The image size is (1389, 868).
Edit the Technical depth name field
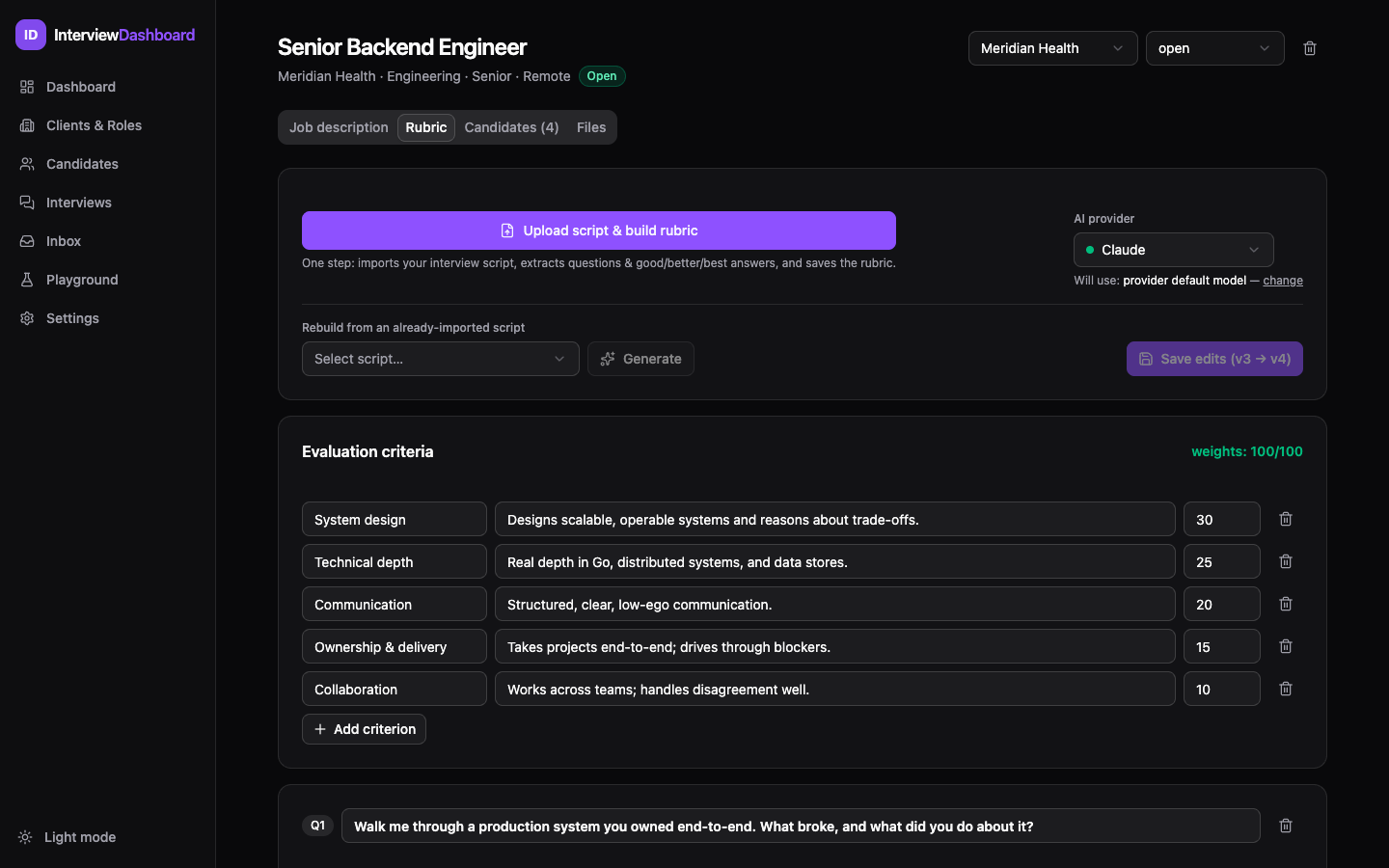[x=395, y=561]
